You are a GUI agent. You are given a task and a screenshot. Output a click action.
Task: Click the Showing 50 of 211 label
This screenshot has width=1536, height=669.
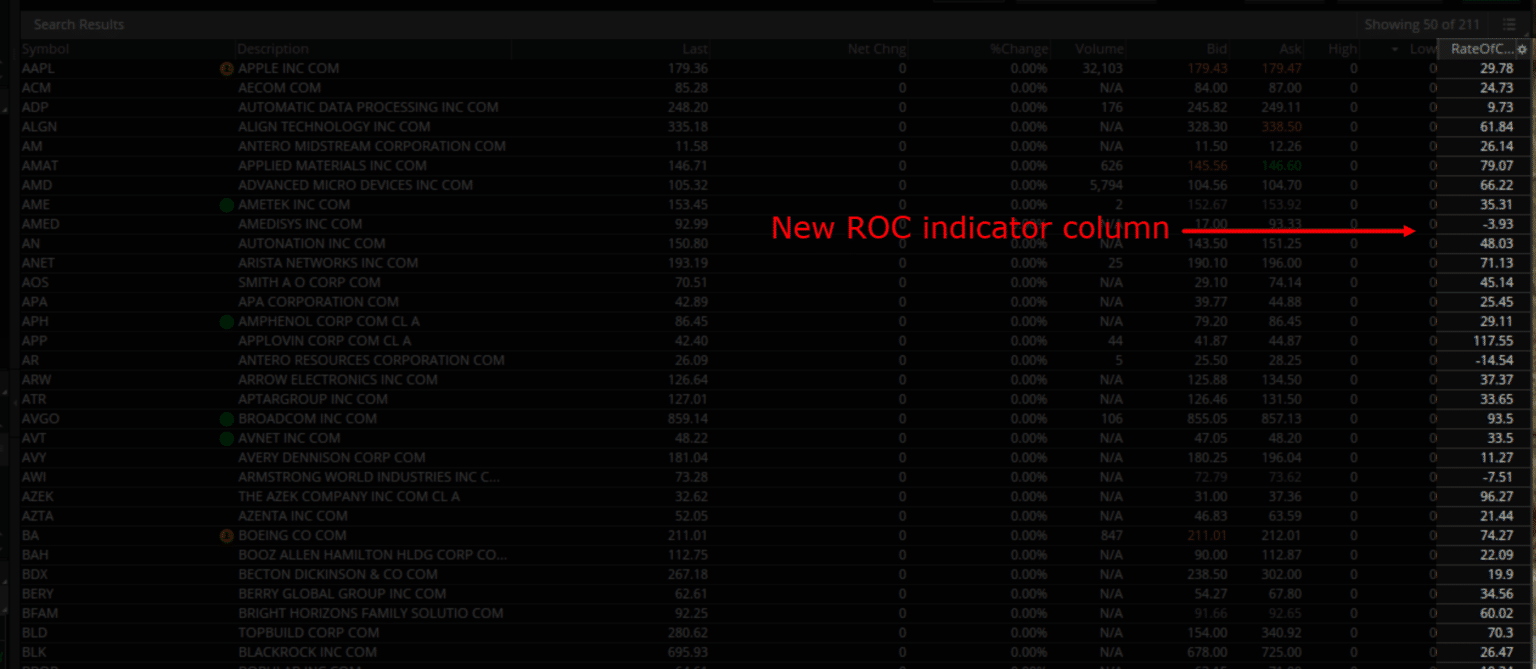tap(1422, 24)
